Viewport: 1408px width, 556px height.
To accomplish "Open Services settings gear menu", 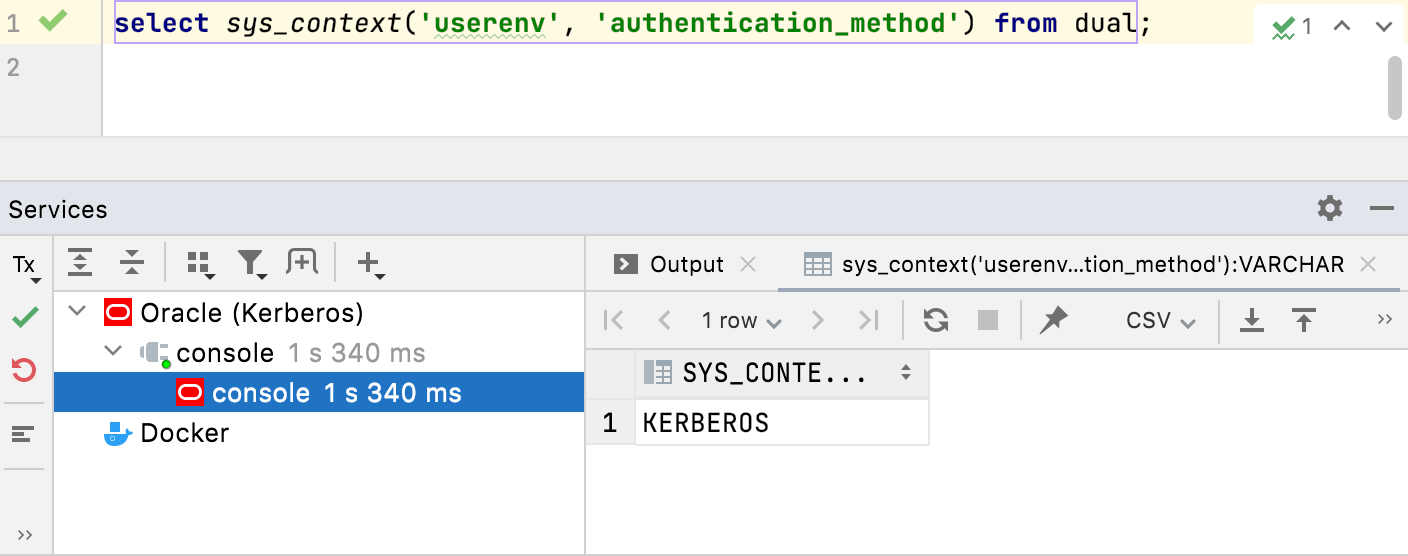I will (x=1330, y=208).
